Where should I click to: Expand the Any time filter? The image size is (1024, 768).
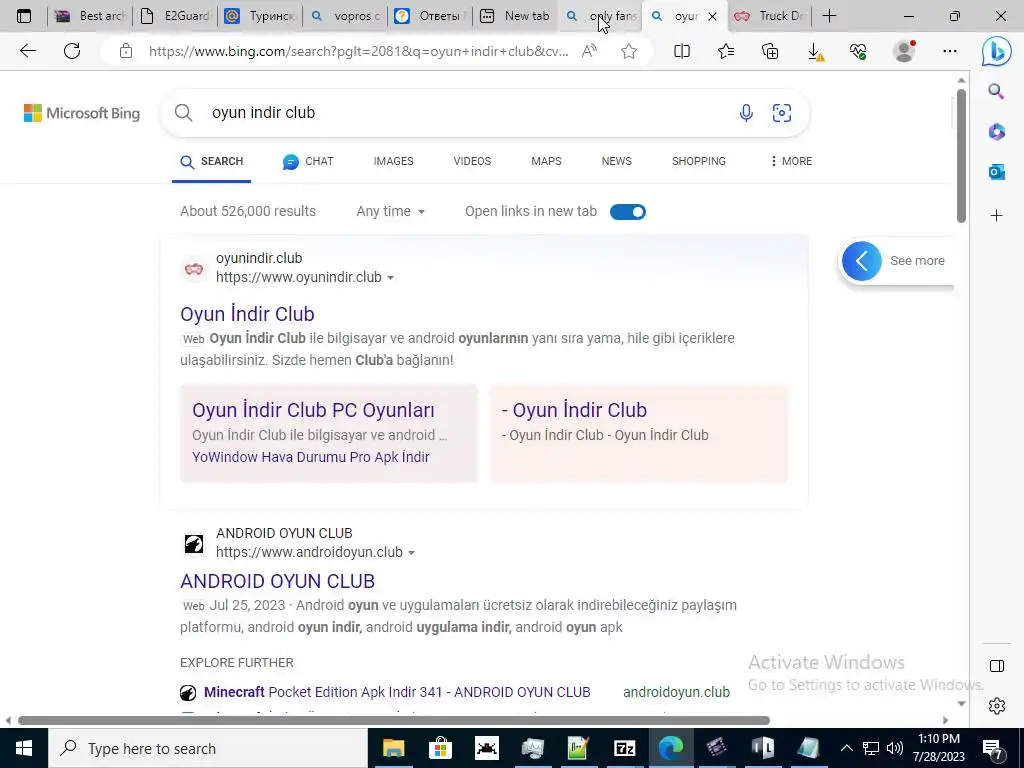(391, 211)
